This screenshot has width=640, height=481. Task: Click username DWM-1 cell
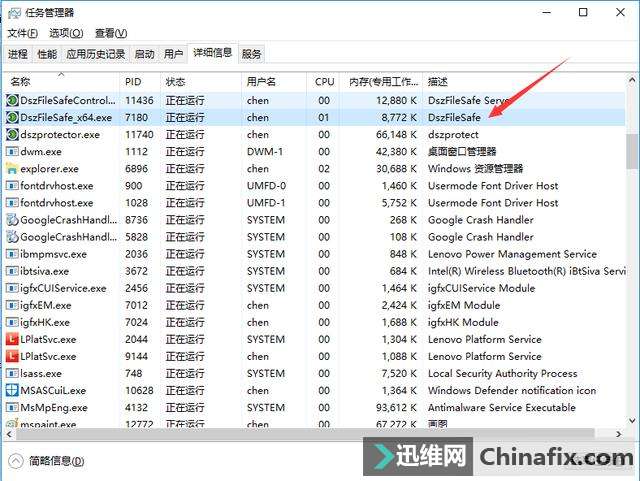[x=264, y=151]
